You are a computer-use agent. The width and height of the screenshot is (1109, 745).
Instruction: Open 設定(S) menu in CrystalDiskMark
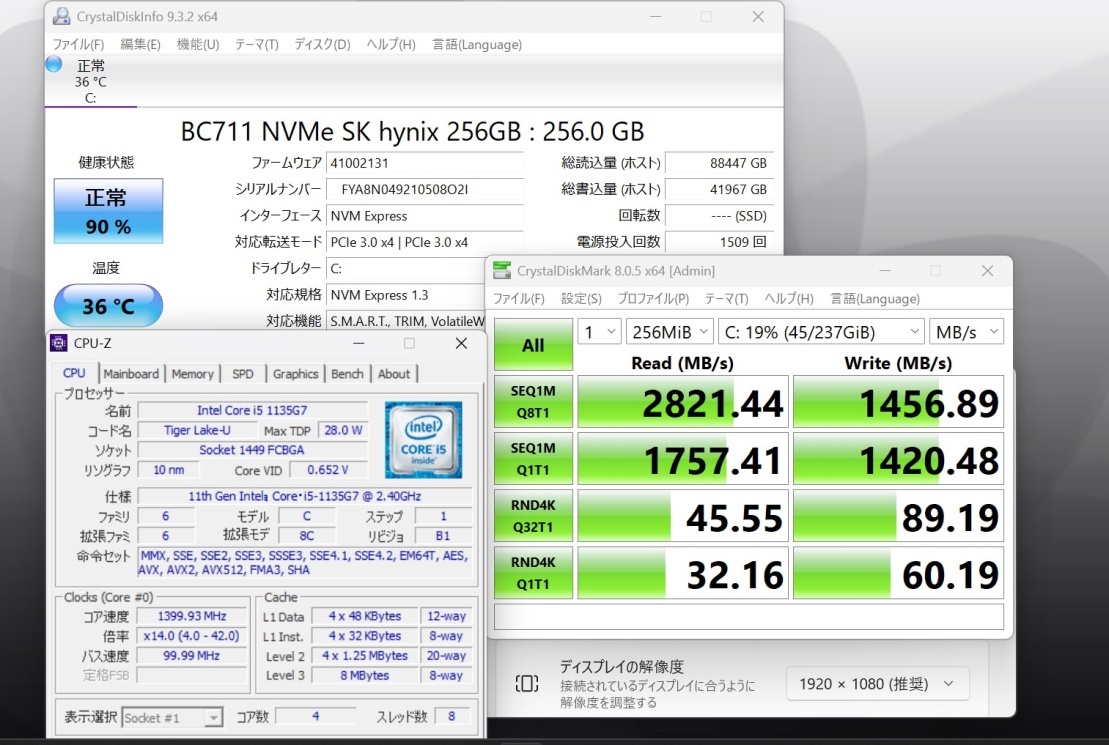click(x=581, y=299)
